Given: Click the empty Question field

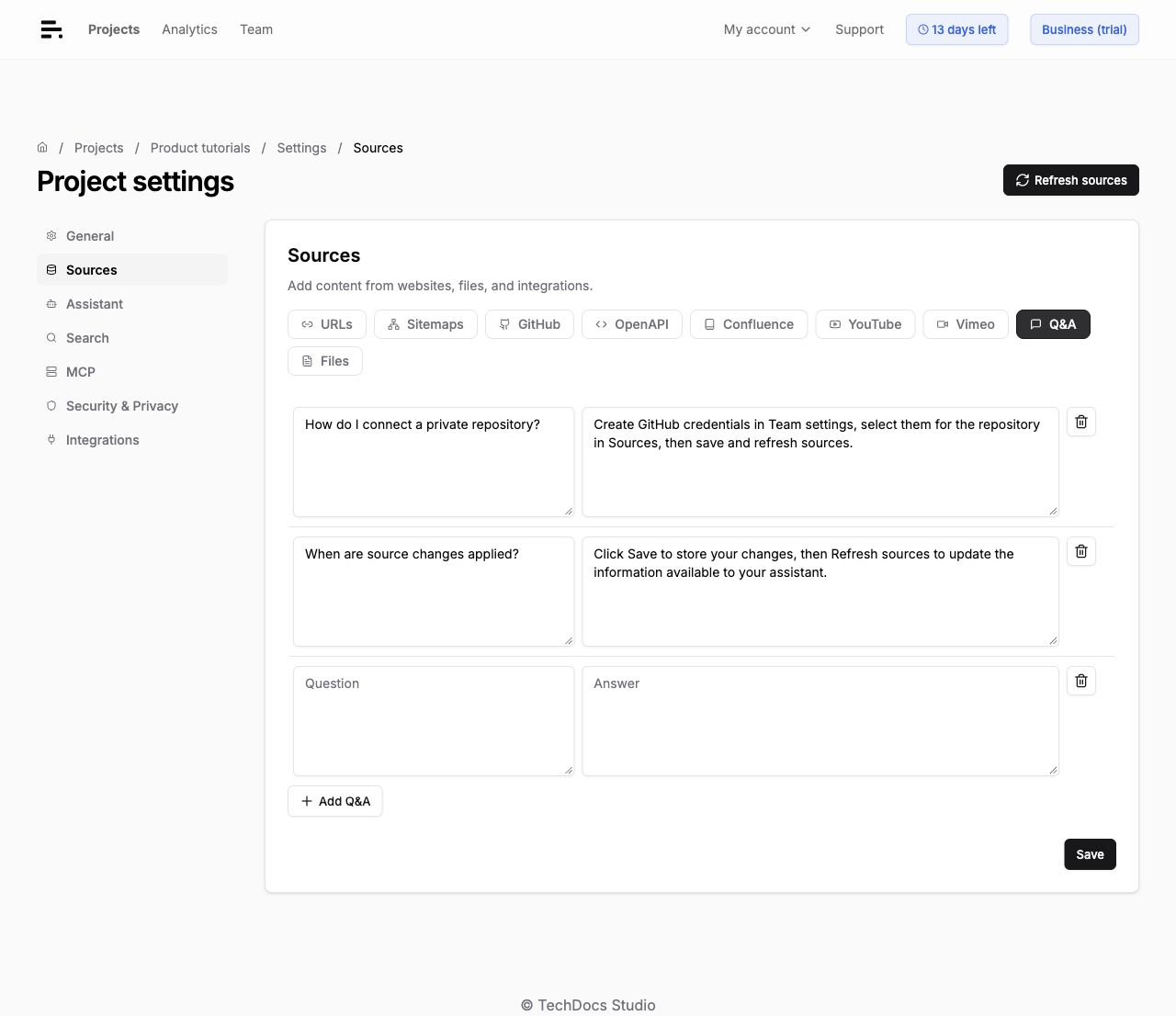Looking at the screenshot, I should 434,721.
